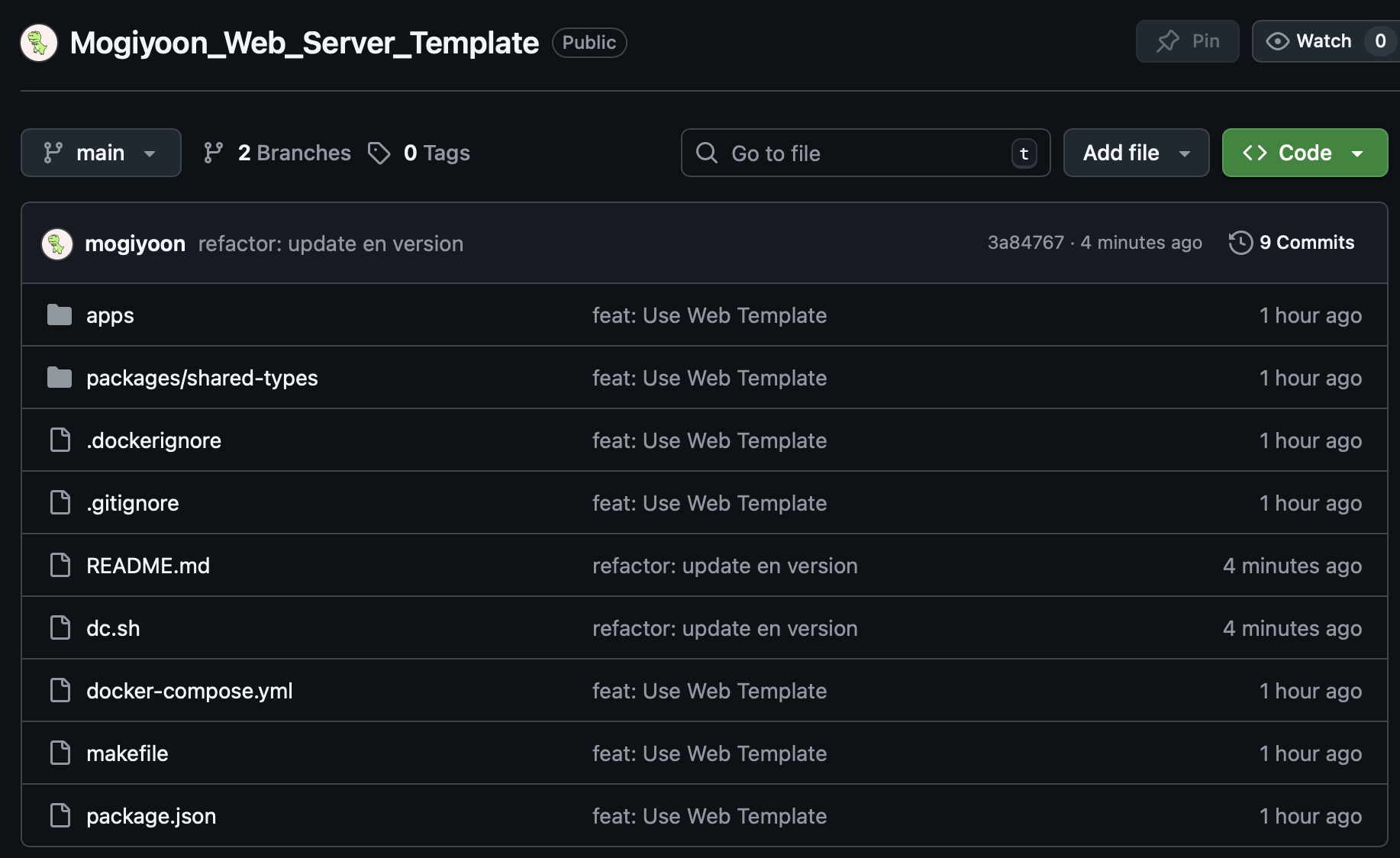Screen dimensions: 1400x858
Task: Click the branch icon beside 2 Branches
Action: [213, 153]
